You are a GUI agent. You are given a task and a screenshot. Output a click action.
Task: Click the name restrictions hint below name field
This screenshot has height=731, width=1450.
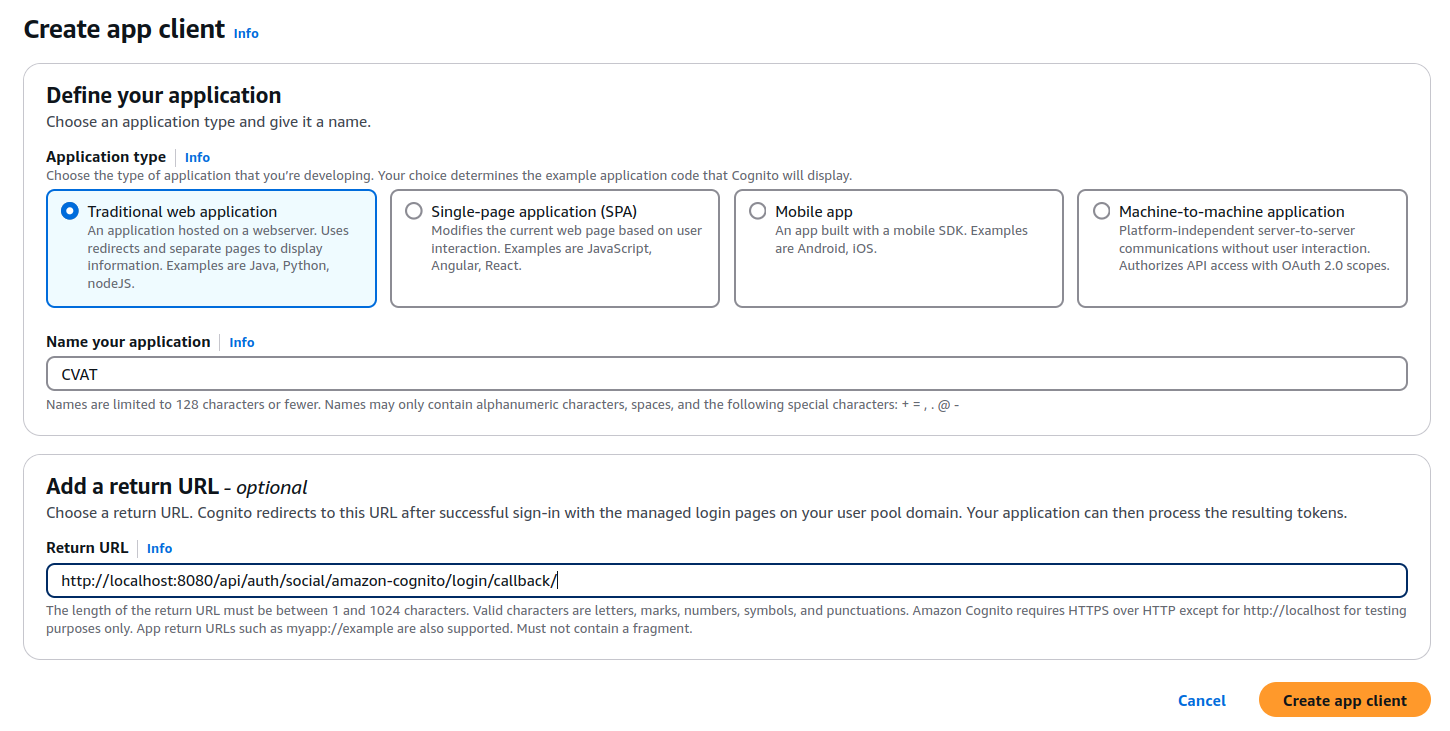(x=502, y=405)
